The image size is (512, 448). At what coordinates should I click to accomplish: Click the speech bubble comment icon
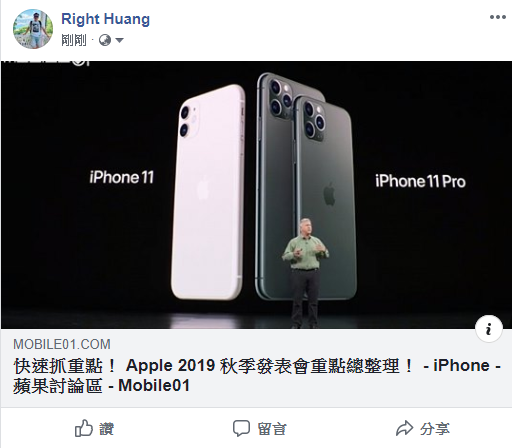click(241, 429)
